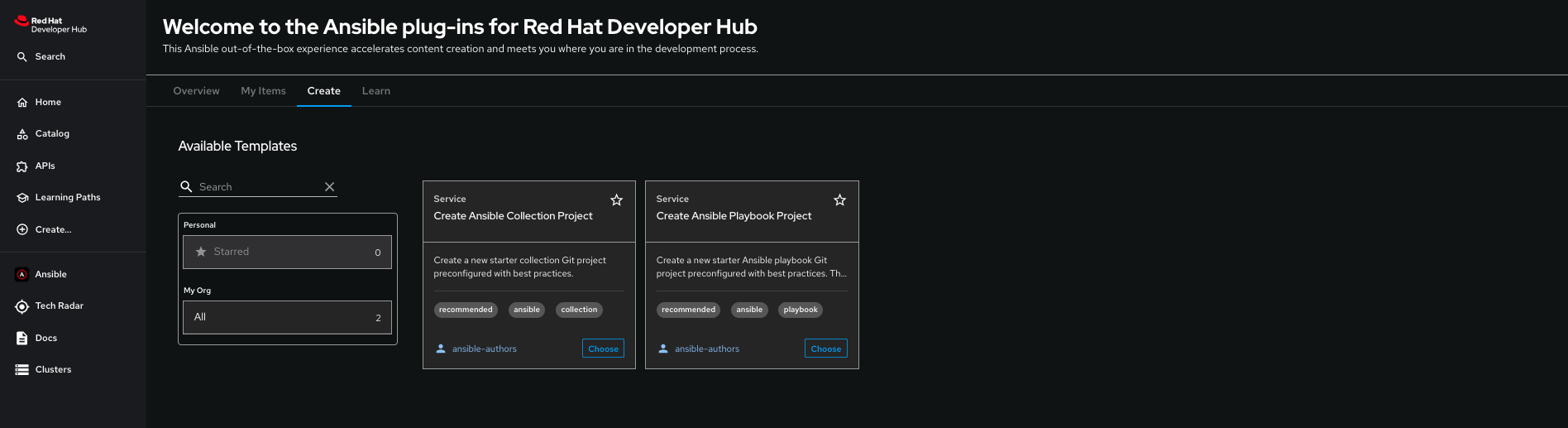Choose the Ansible Collection Project template
Screen dimensions: 1568x428
click(603, 349)
